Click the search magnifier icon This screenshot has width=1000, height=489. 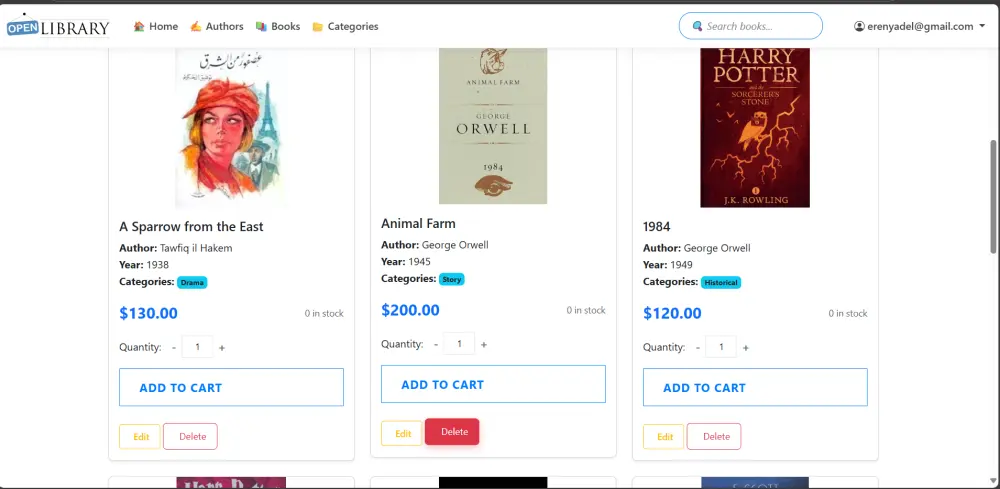(696, 27)
